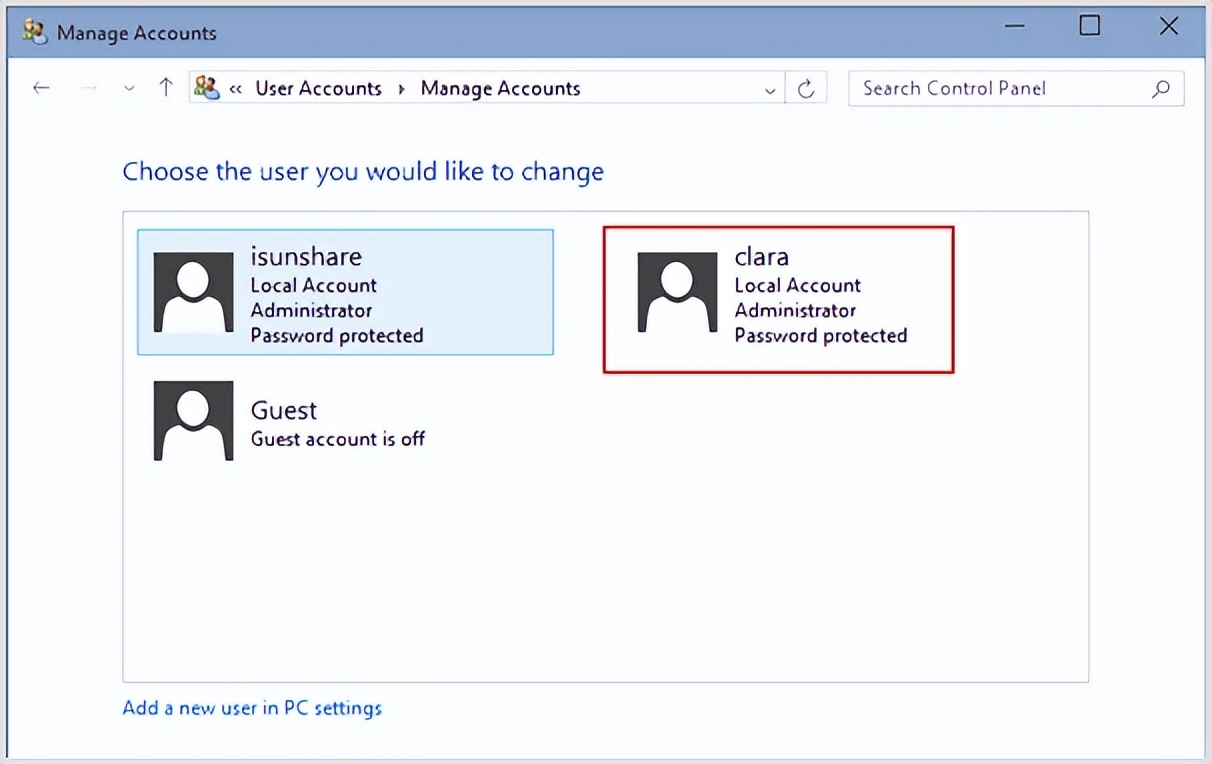This screenshot has height=764, width=1212.
Task: Expand the breadcrumb overflow double chevron
Action: tap(236, 89)
